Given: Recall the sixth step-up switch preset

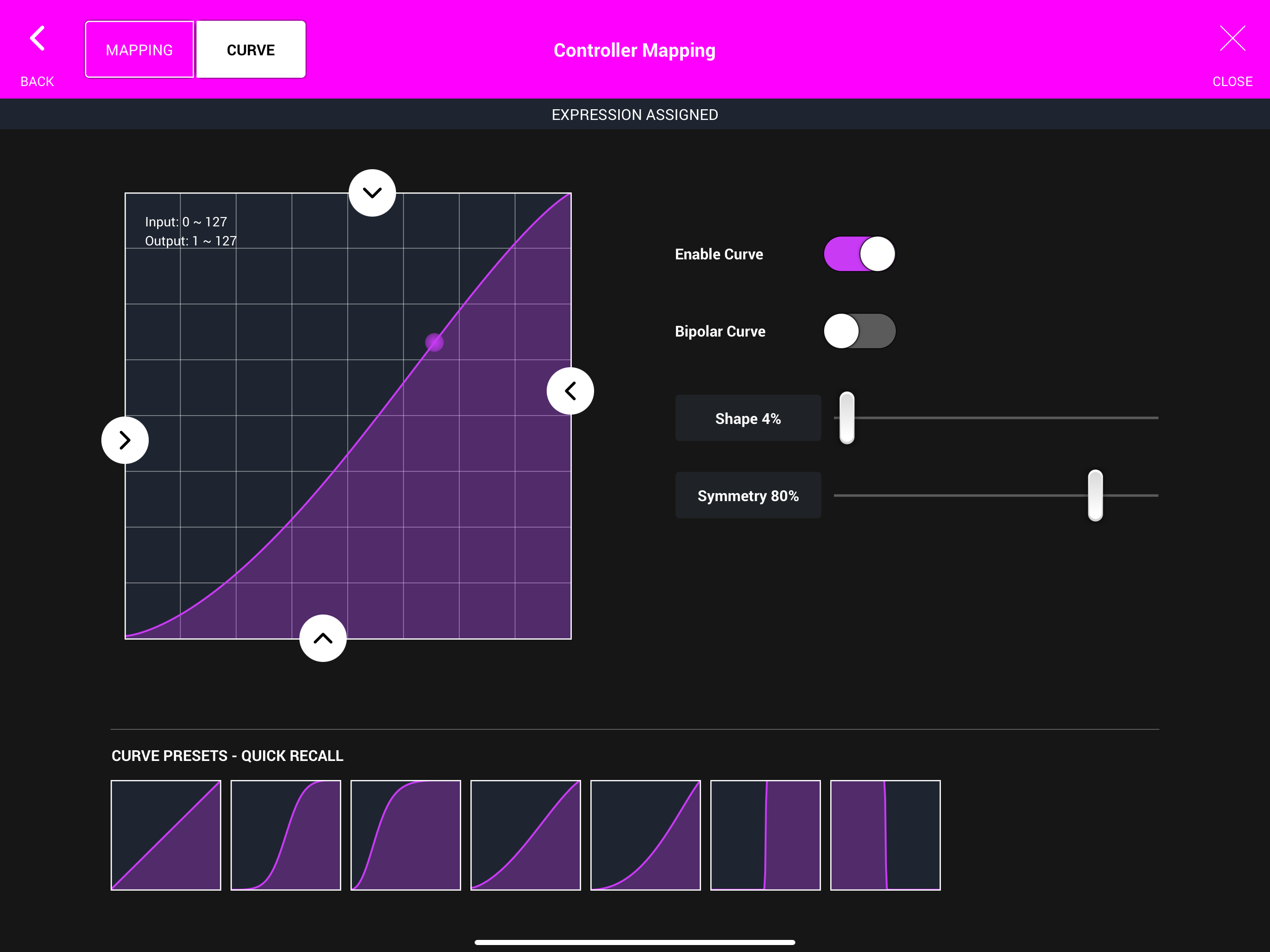Looking at the screenshot, I should click(766, 835).
